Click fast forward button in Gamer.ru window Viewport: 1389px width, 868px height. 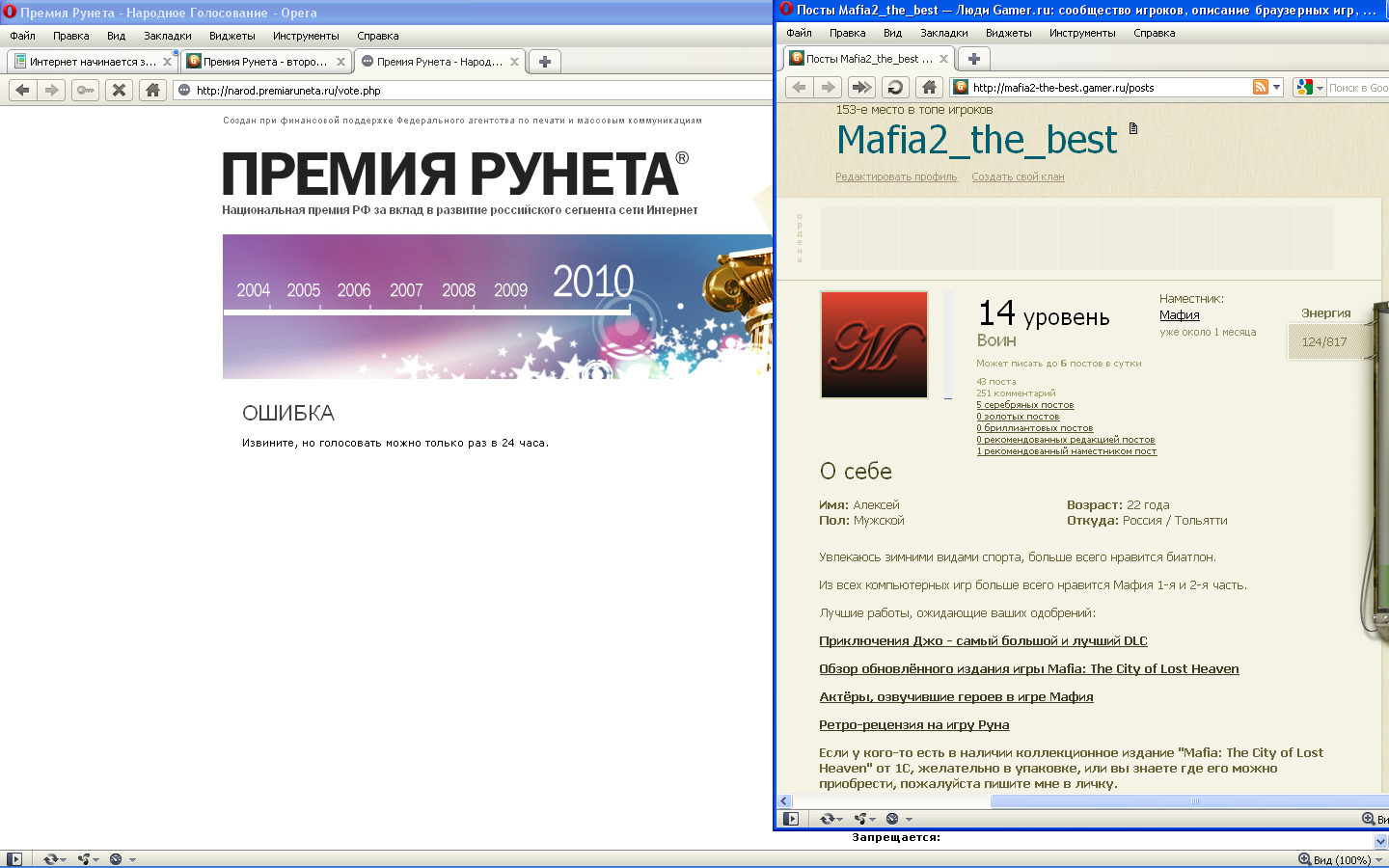[861, 87]
